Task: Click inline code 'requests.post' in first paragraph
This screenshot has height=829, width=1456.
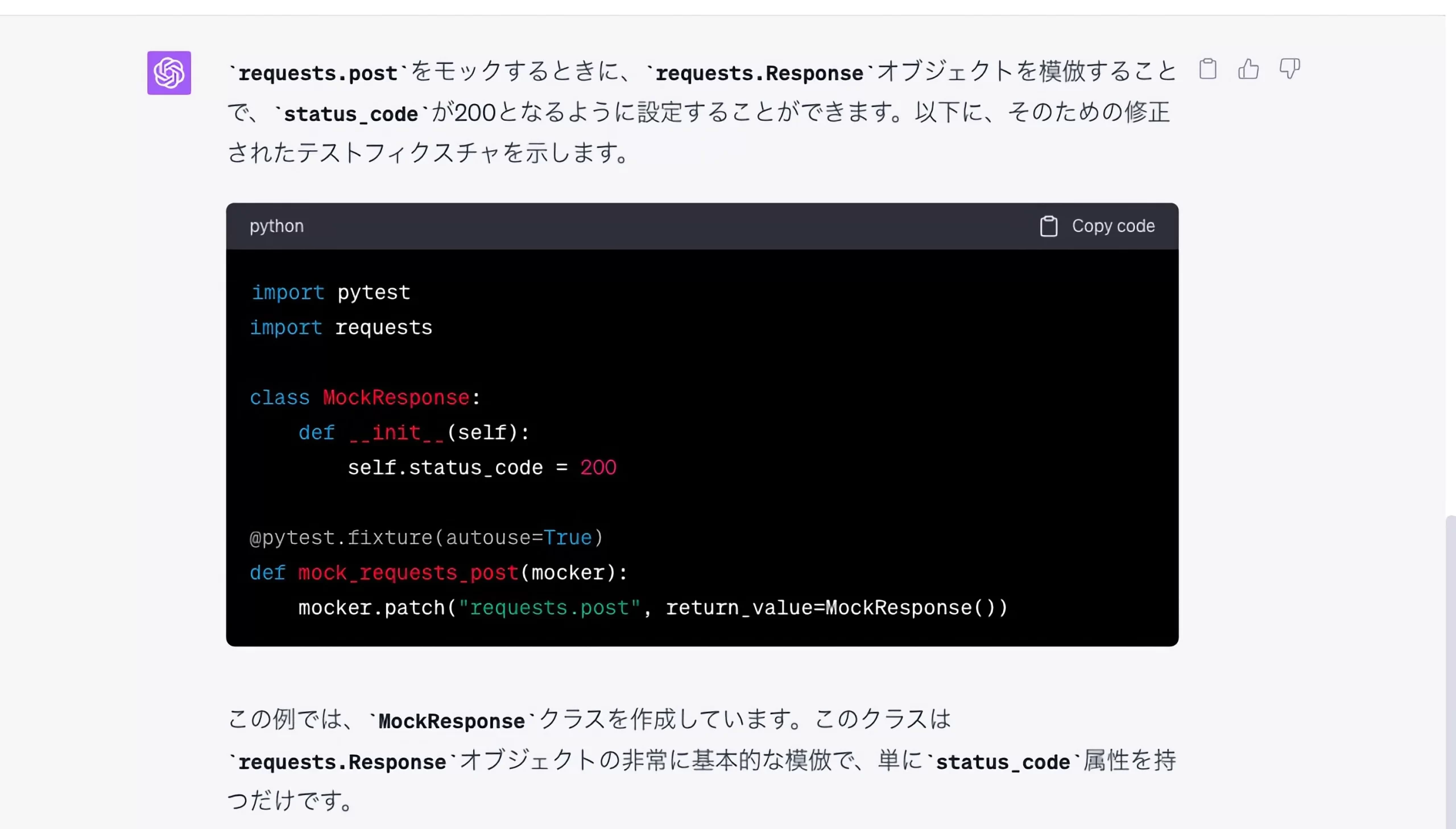Action: [317, 73]
